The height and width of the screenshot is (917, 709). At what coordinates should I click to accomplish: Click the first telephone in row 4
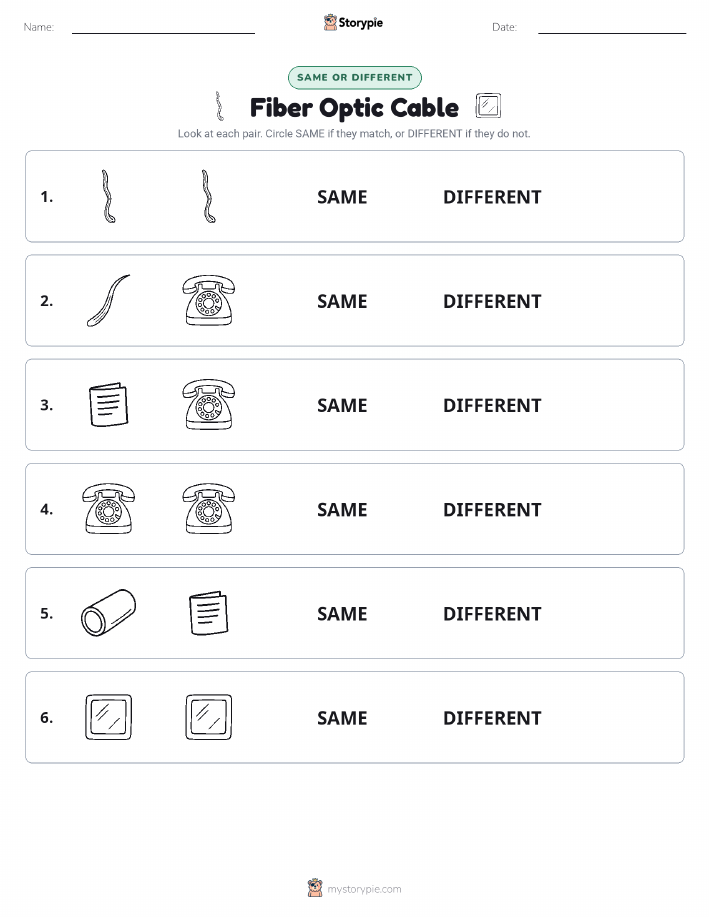click(108, 508)
